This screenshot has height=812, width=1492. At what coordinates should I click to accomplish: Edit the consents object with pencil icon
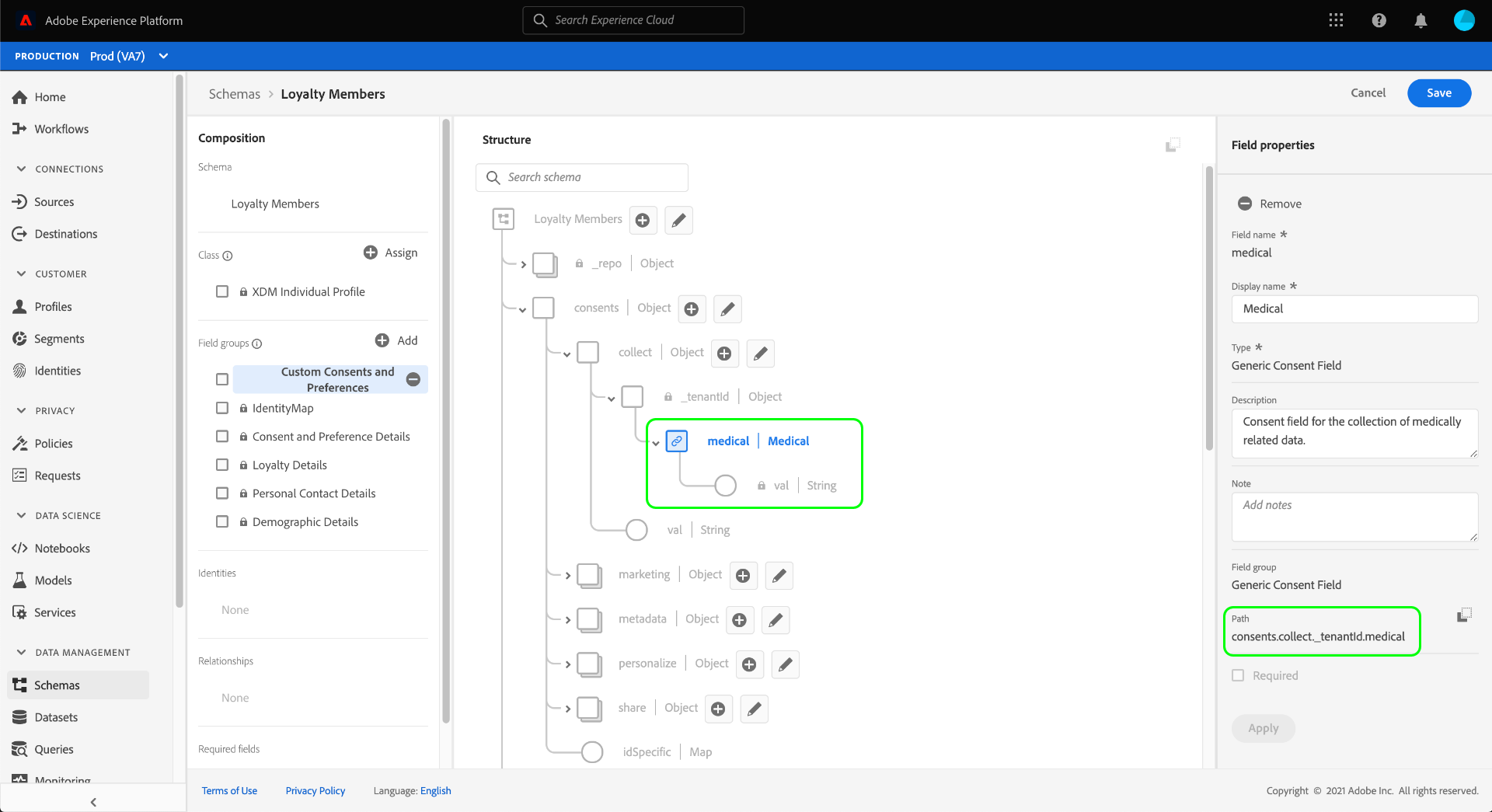click(x=727, y=308)
